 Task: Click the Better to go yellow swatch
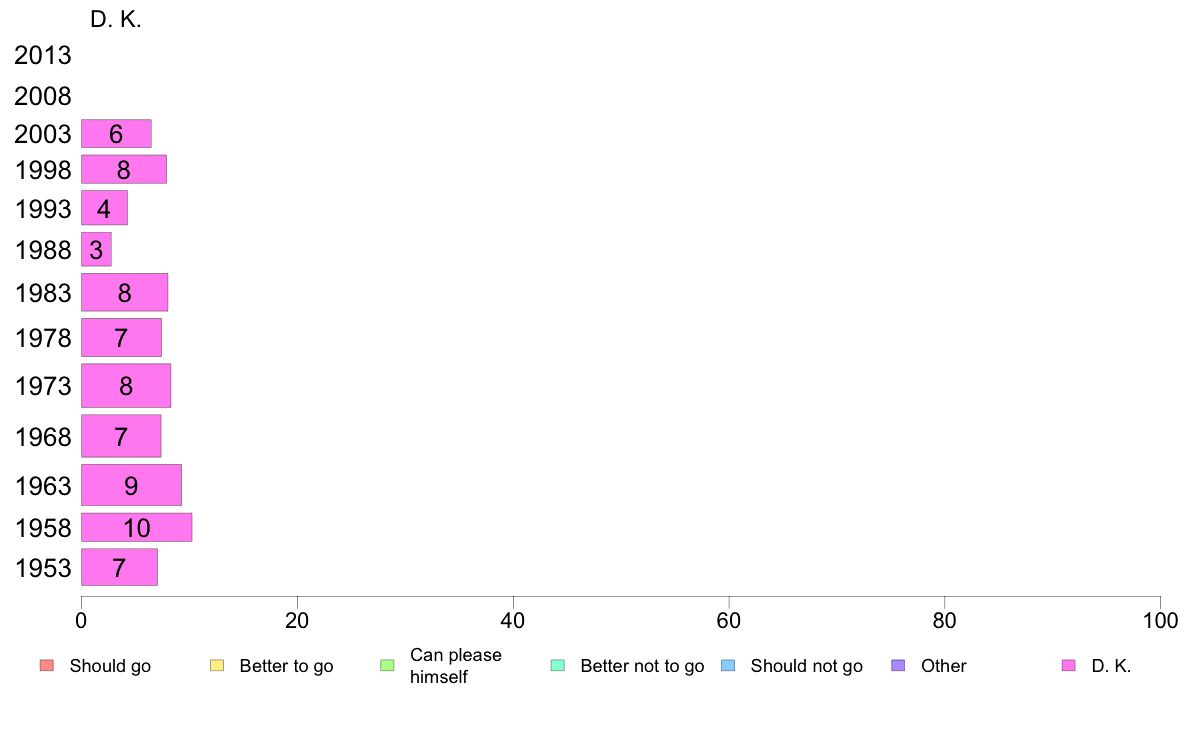[217, 666]
